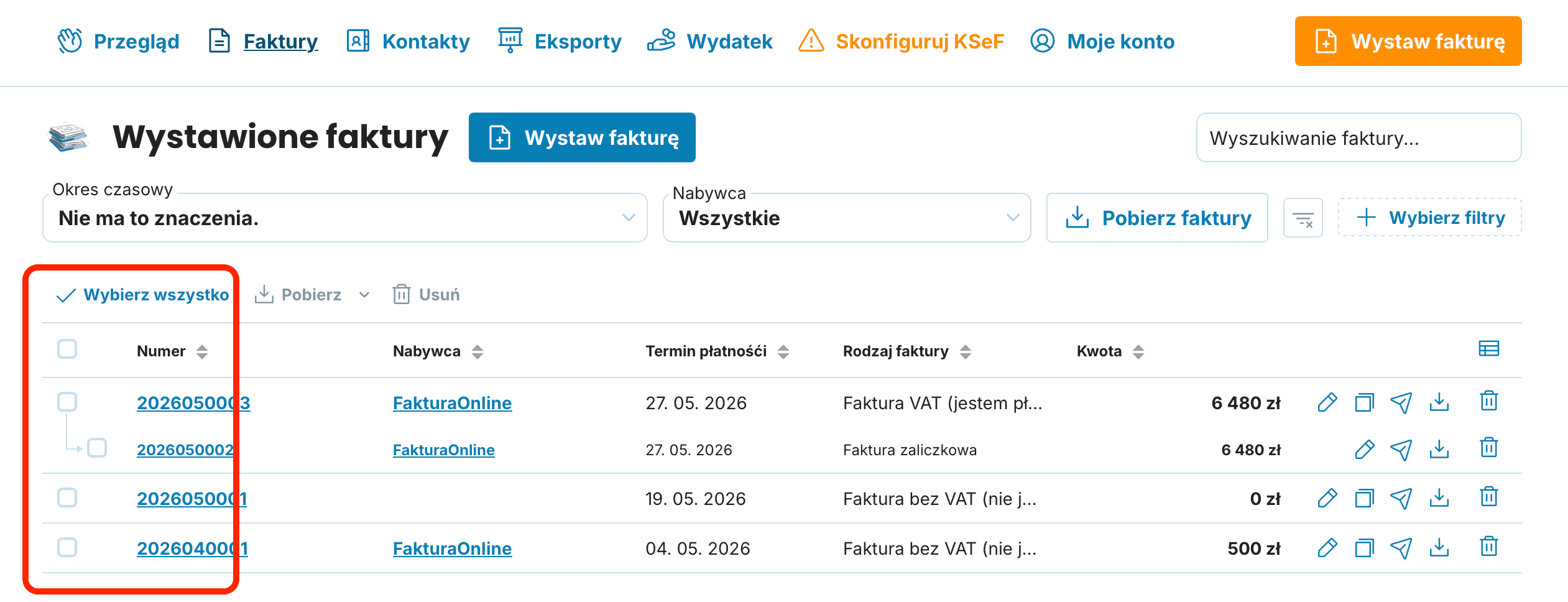Check the box for invoice 2026050001
This screenshot has height=602, width=1568.
click(x=67, y=498)
